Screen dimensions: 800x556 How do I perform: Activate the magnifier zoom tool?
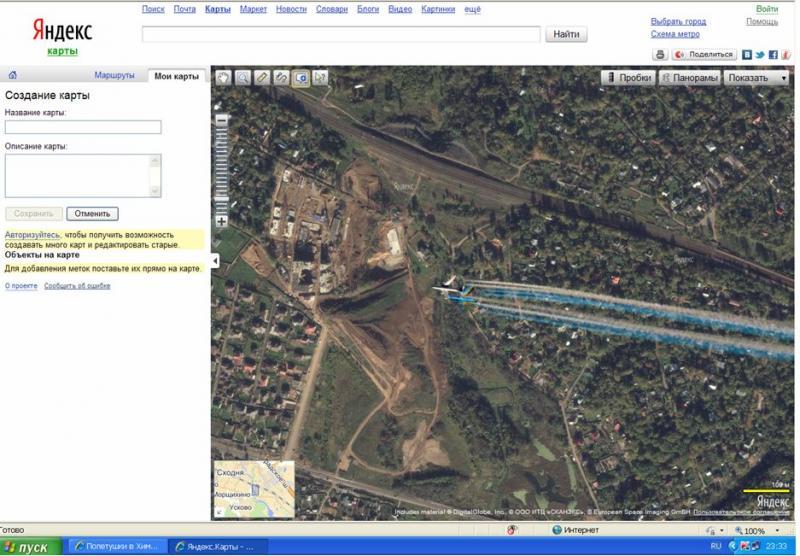pyautogui.click(x=242, y=77)
